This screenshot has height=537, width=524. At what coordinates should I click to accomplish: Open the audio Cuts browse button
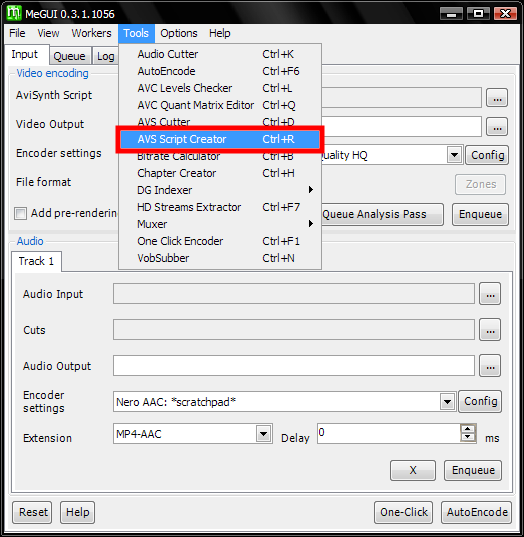coord(490,329)
